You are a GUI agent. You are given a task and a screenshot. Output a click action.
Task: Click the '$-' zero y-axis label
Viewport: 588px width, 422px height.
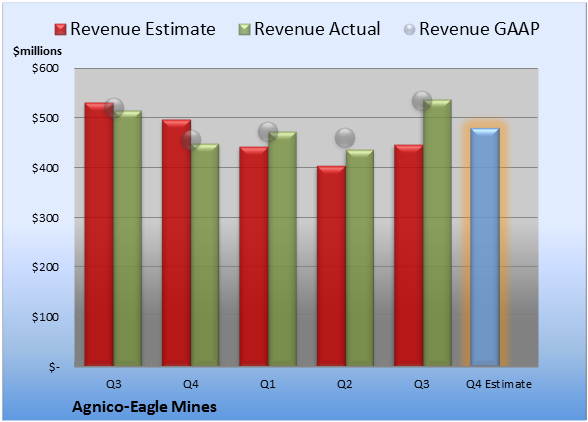click(54, 367)
